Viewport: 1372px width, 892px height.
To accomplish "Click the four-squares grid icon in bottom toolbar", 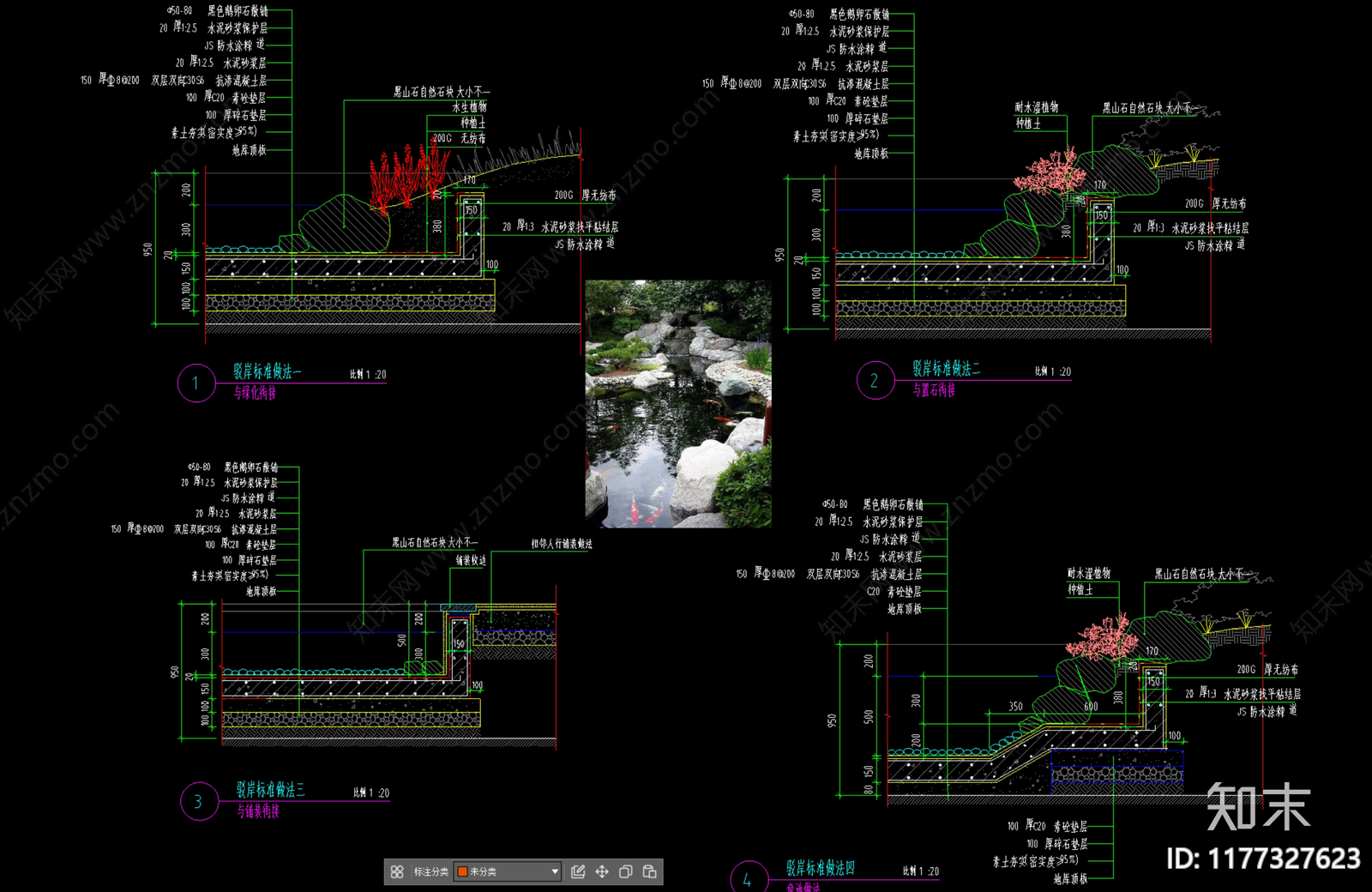I will tap(397, 871).
